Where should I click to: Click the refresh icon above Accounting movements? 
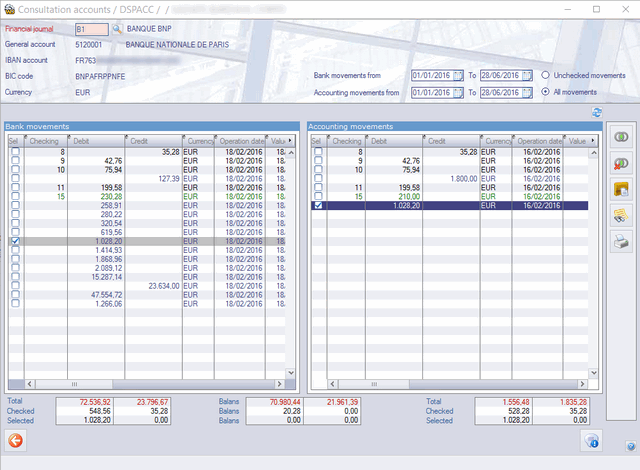pyautogui.click(x=597, y=112)
